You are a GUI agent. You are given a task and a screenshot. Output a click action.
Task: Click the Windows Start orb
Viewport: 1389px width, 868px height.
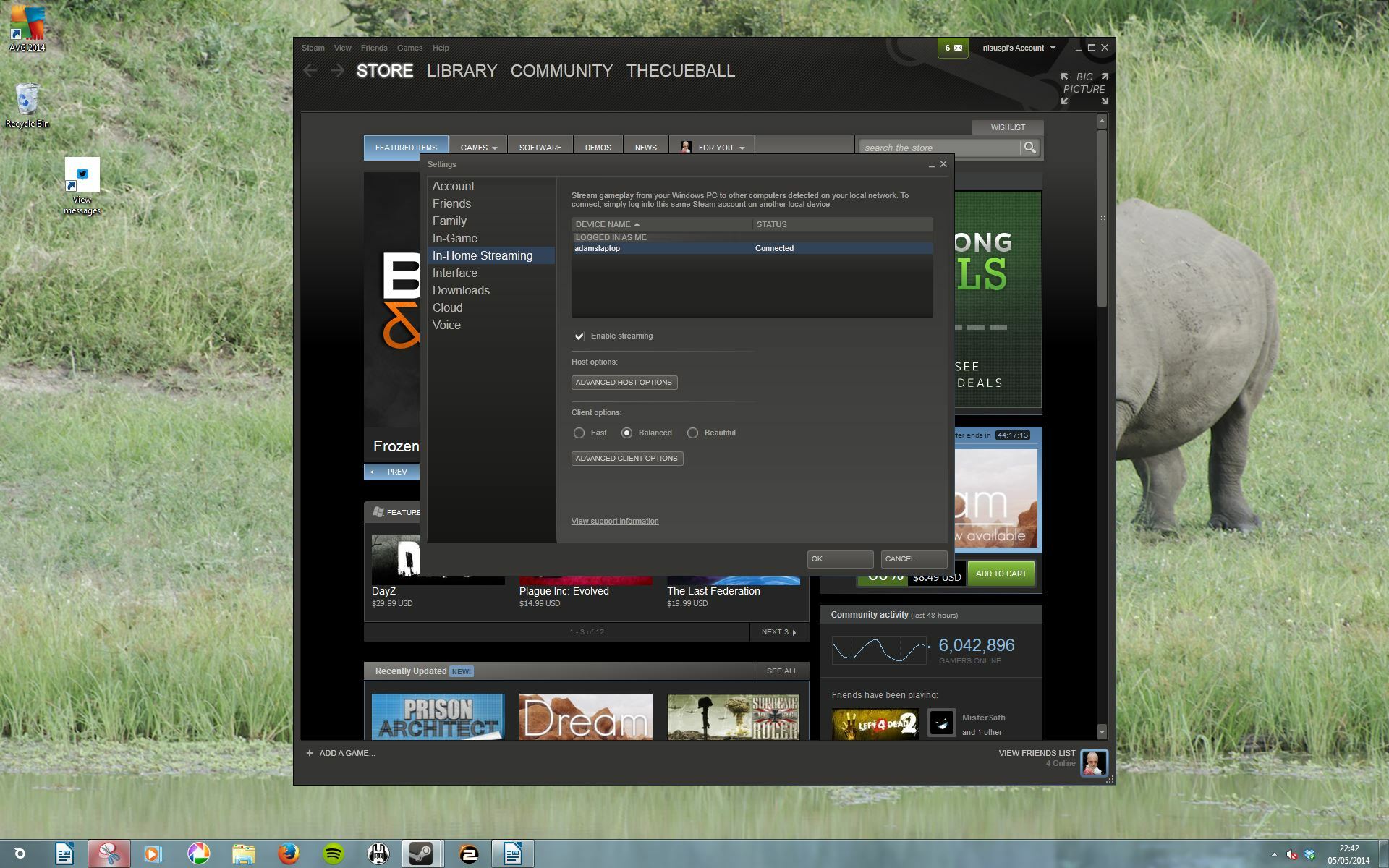[20, 854]
